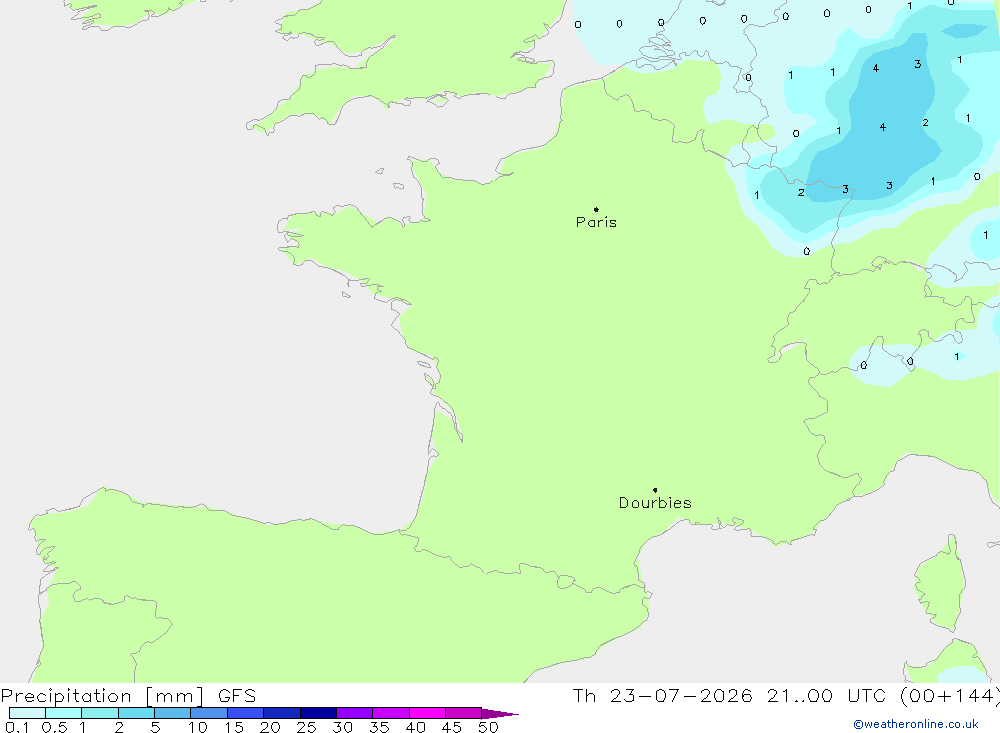
Task: Pick the legend swatch between 2 and 5
Action: tap(136, 713)
